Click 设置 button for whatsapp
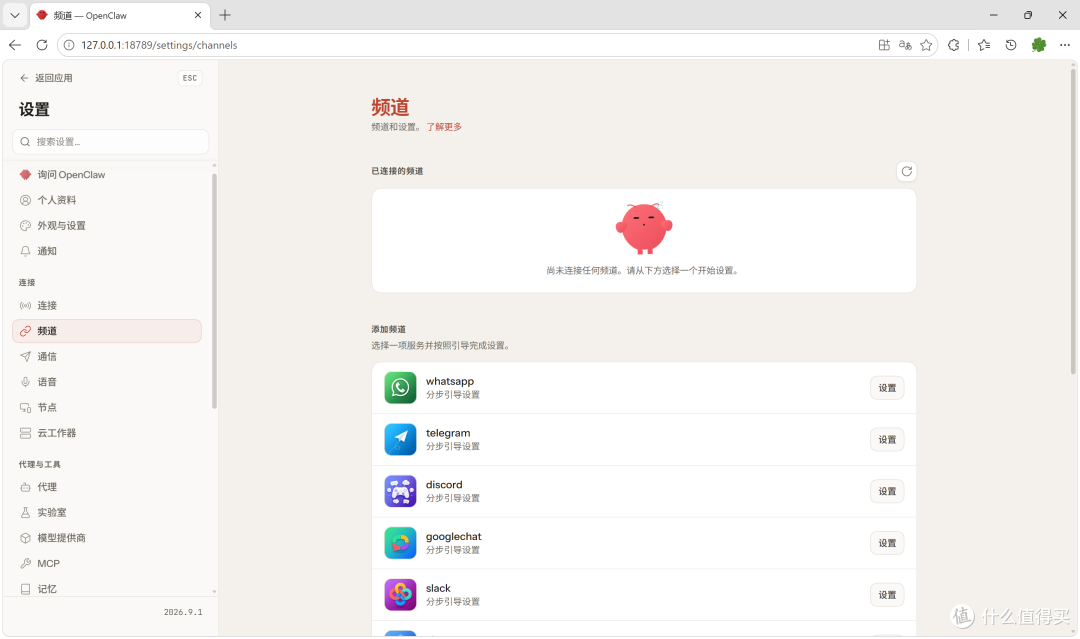 [887, 388]
